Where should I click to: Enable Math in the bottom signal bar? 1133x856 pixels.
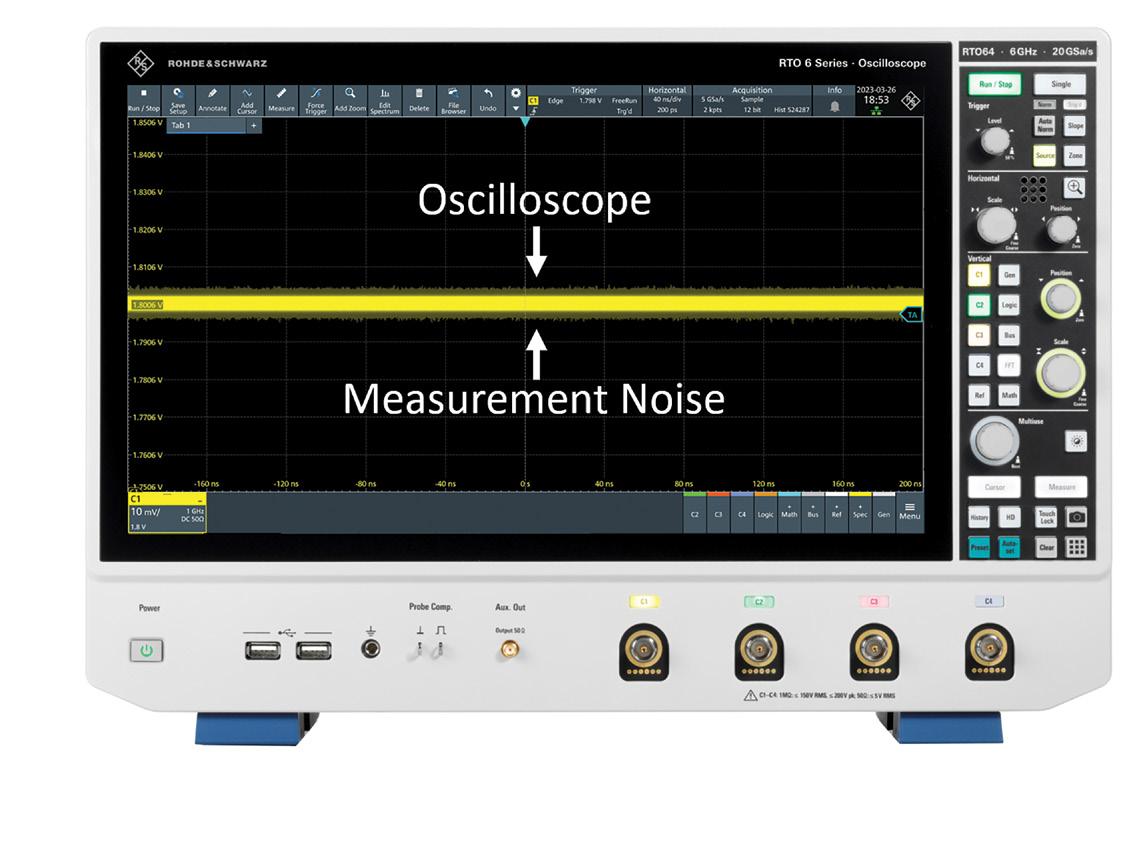tap(789, 513)
